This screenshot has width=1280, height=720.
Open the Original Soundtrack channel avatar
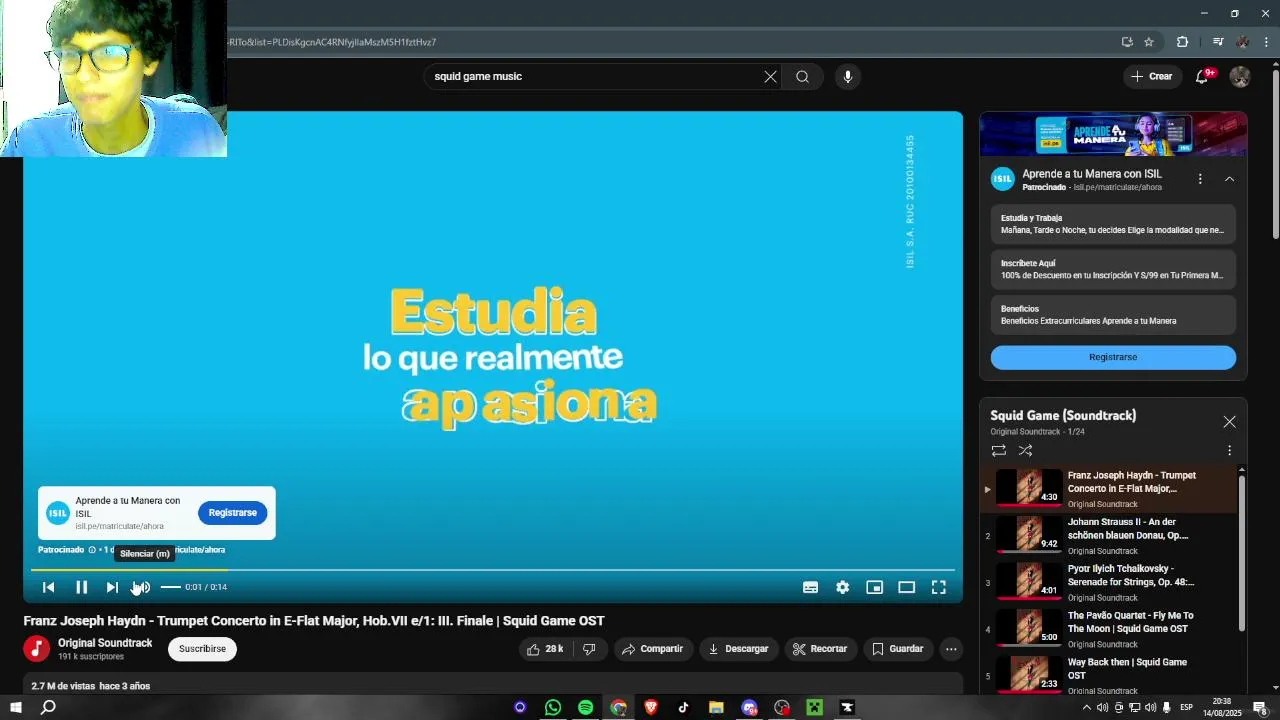37,649
